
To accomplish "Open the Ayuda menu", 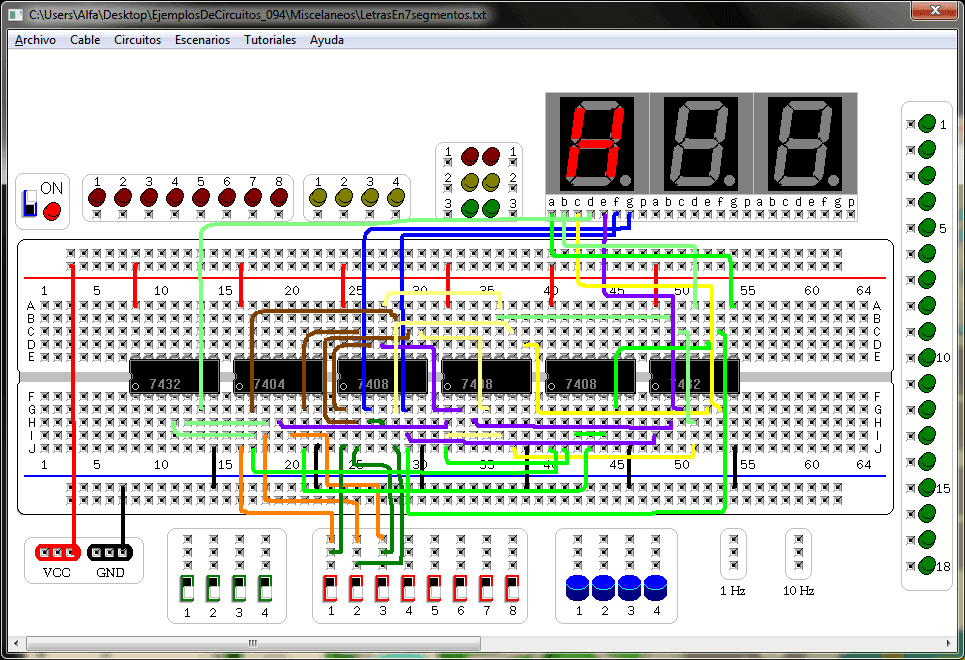I will click(x=327, y=40).
